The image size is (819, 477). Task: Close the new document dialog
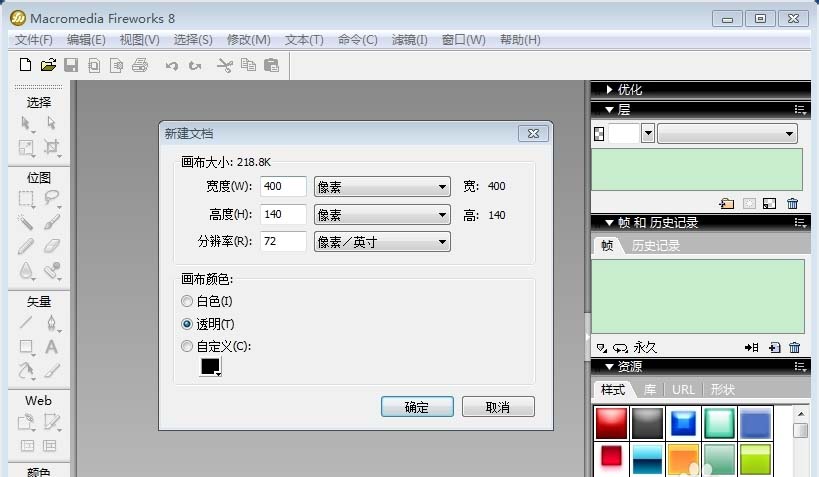click(x=533, y=134)
